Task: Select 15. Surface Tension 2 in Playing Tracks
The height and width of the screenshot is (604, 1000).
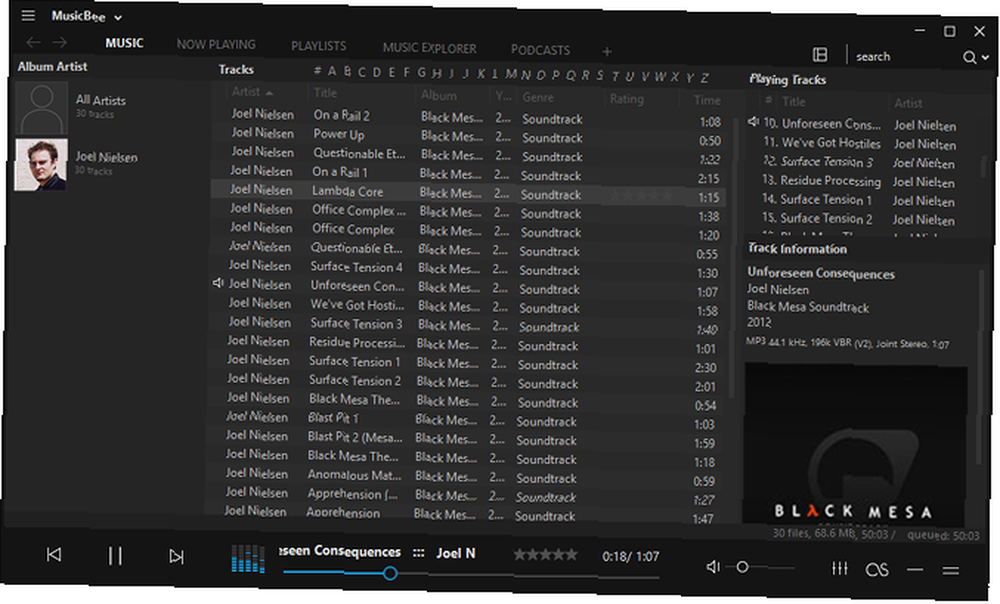Action: point(858,219)
